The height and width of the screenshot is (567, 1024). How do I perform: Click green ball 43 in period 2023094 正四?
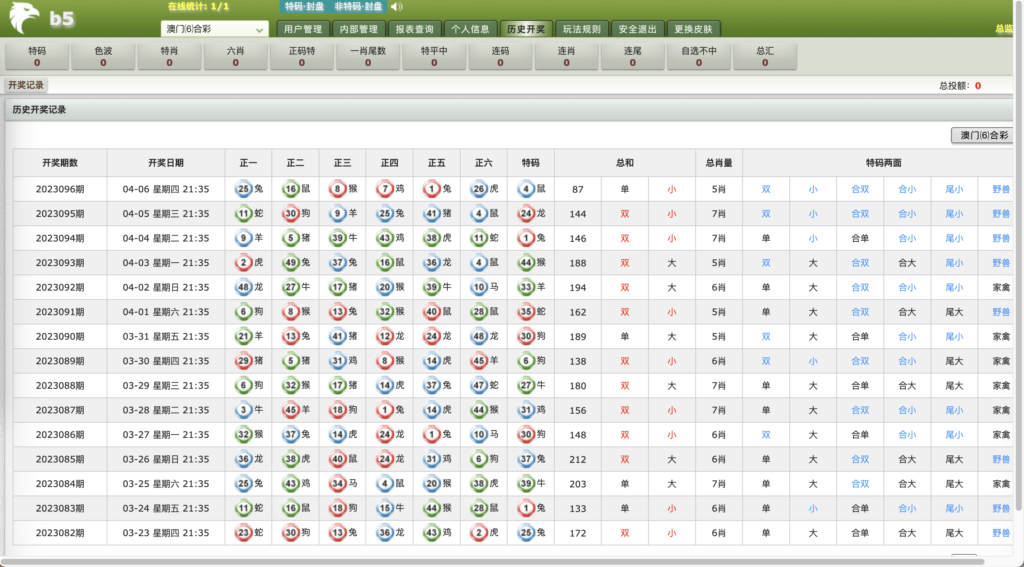point(384,238)
